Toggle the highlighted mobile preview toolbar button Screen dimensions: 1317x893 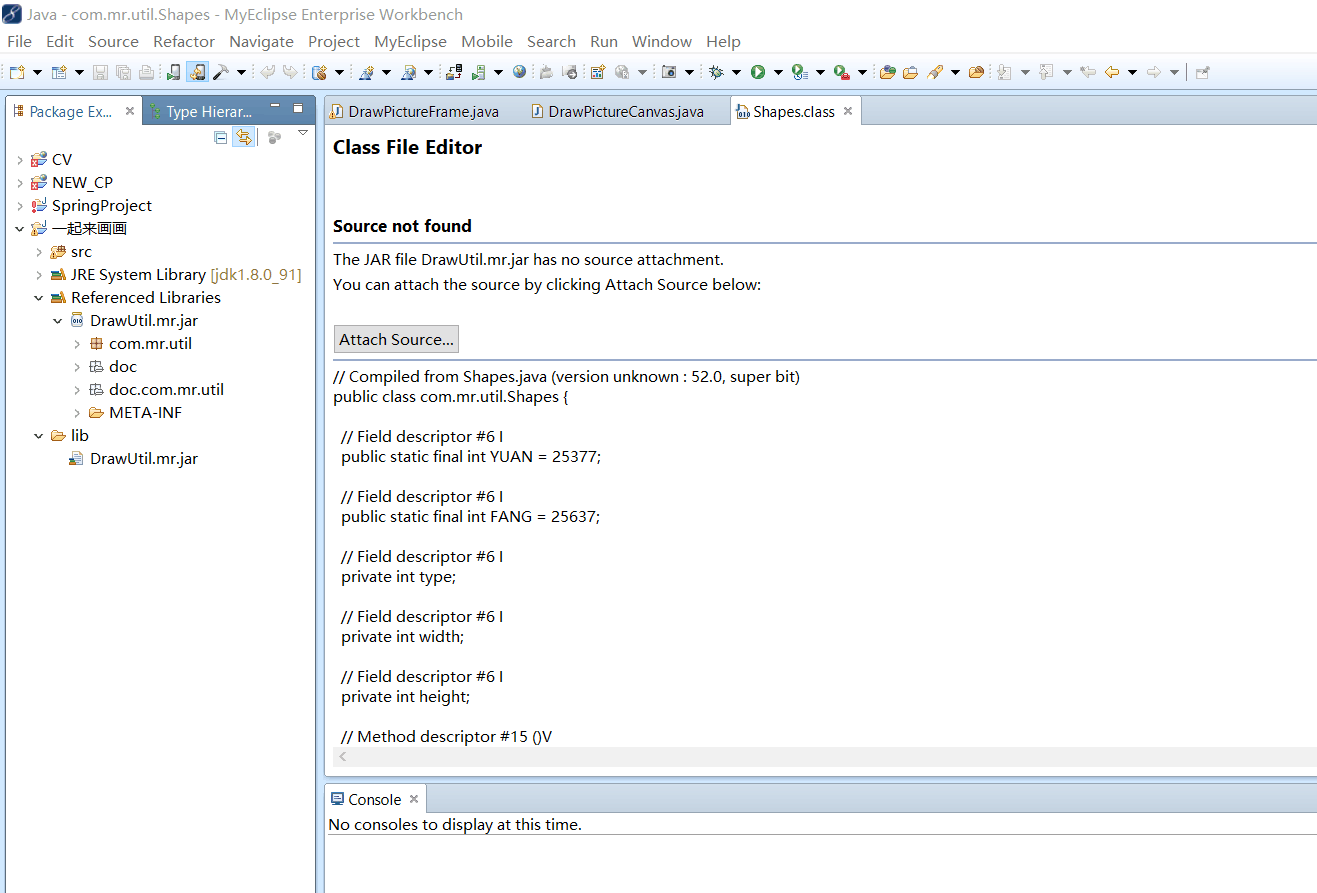(196, 72)
